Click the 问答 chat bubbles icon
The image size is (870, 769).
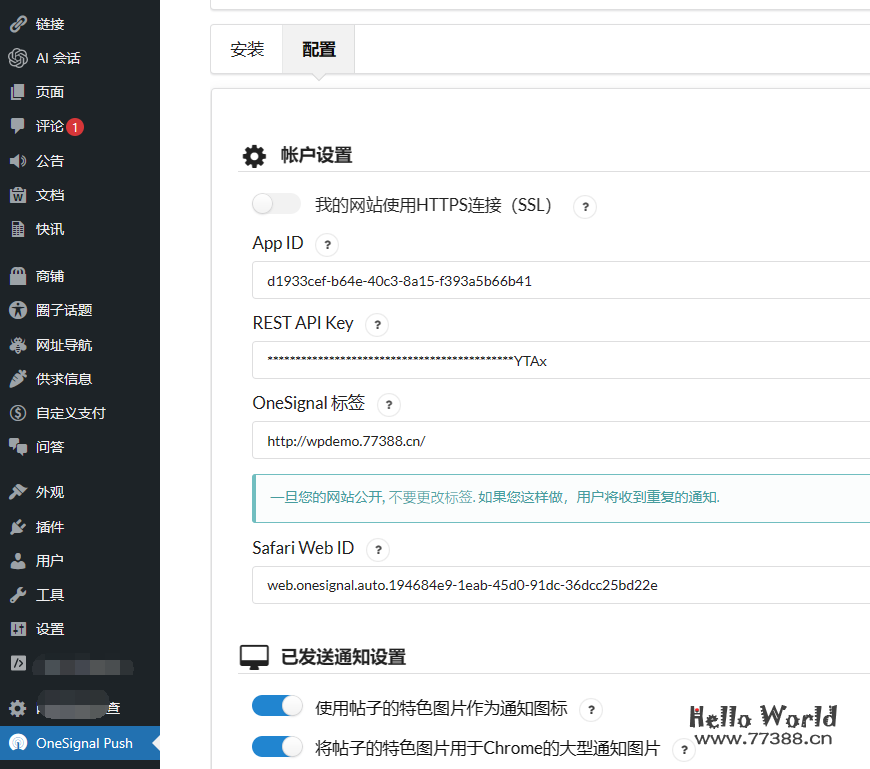pos(18,447)
